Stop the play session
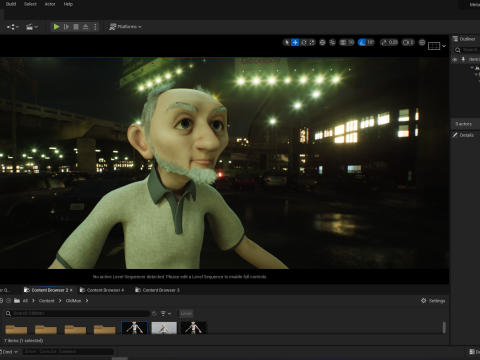The height and width of the screenshot is (360, 480). 76,27
